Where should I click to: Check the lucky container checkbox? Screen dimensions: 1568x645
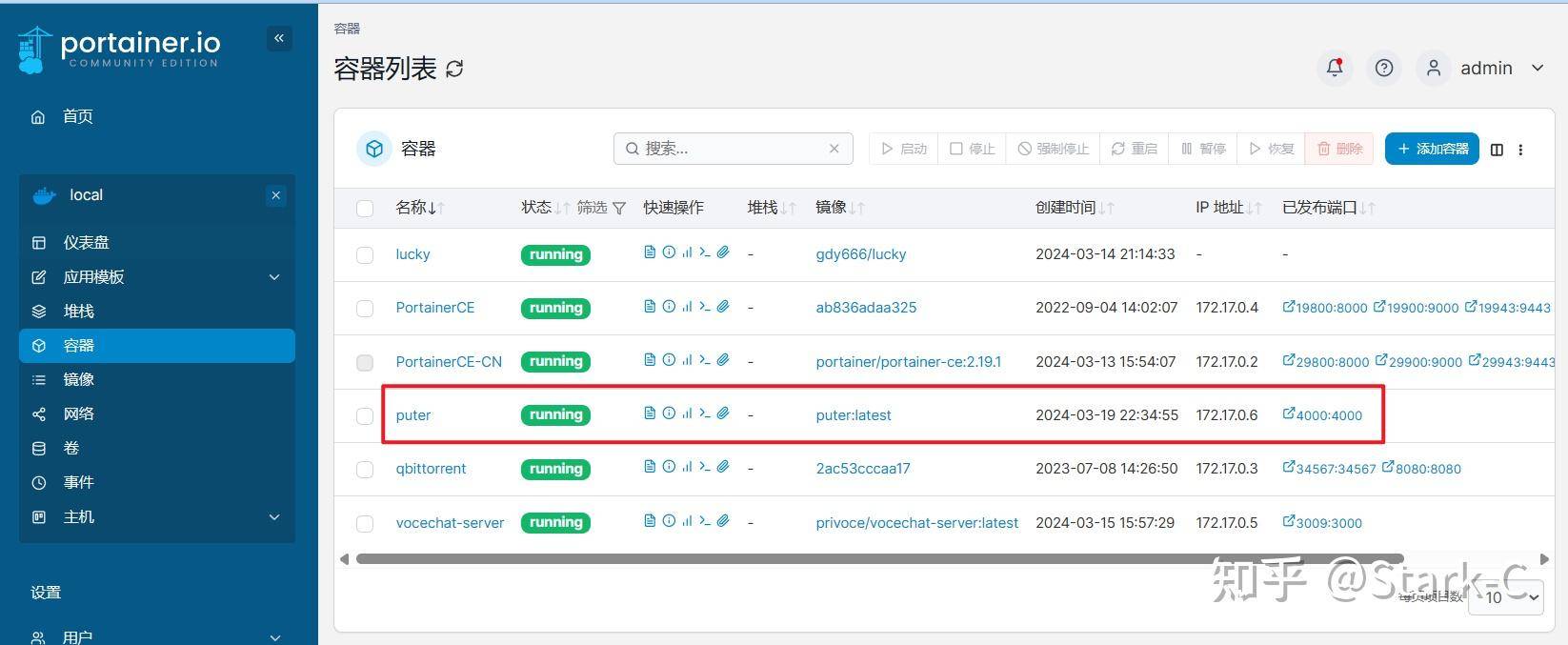[365, 254]
